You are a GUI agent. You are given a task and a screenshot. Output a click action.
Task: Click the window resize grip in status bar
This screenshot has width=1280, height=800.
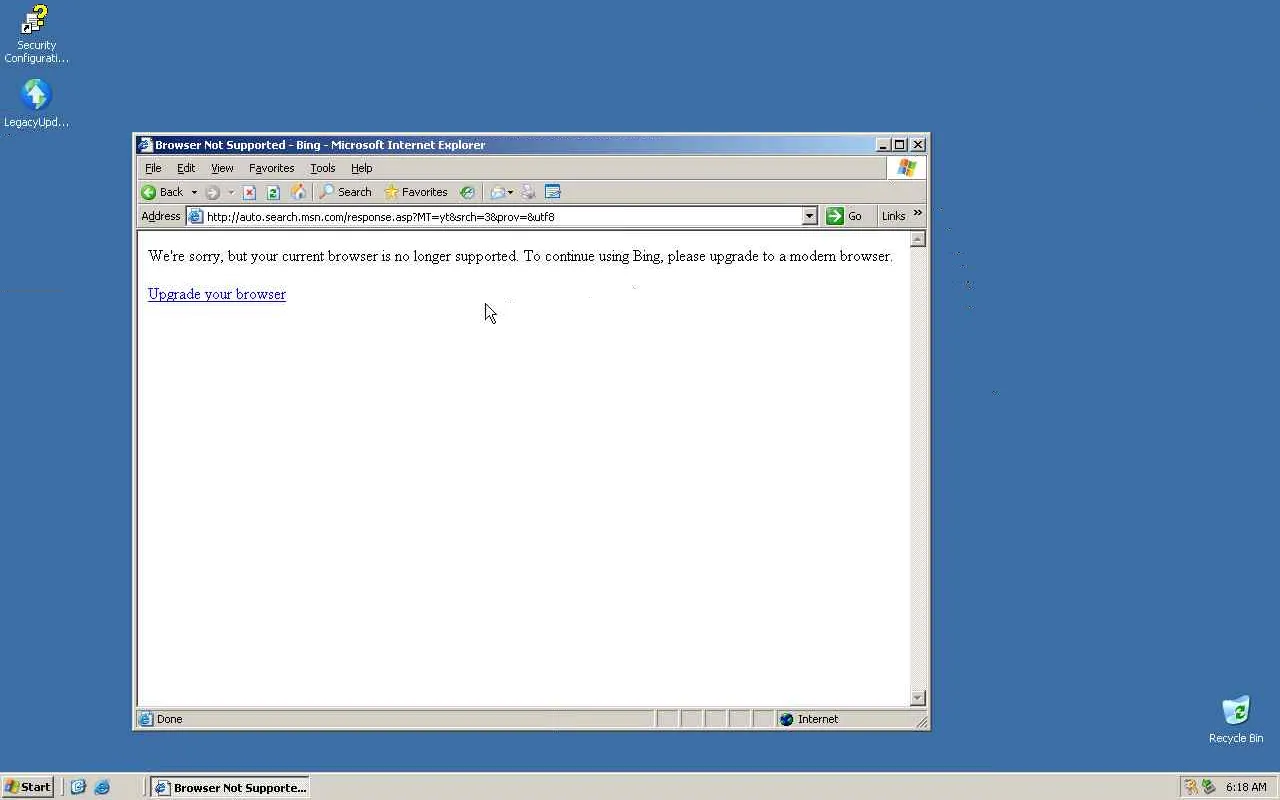(922, 721)
